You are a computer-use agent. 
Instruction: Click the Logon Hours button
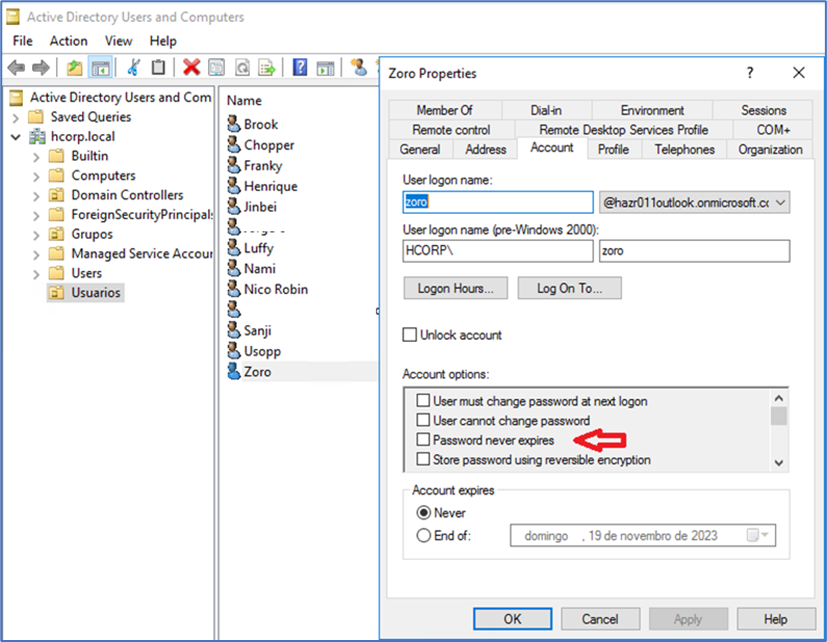pyautogui.click(x=455, y=288)
